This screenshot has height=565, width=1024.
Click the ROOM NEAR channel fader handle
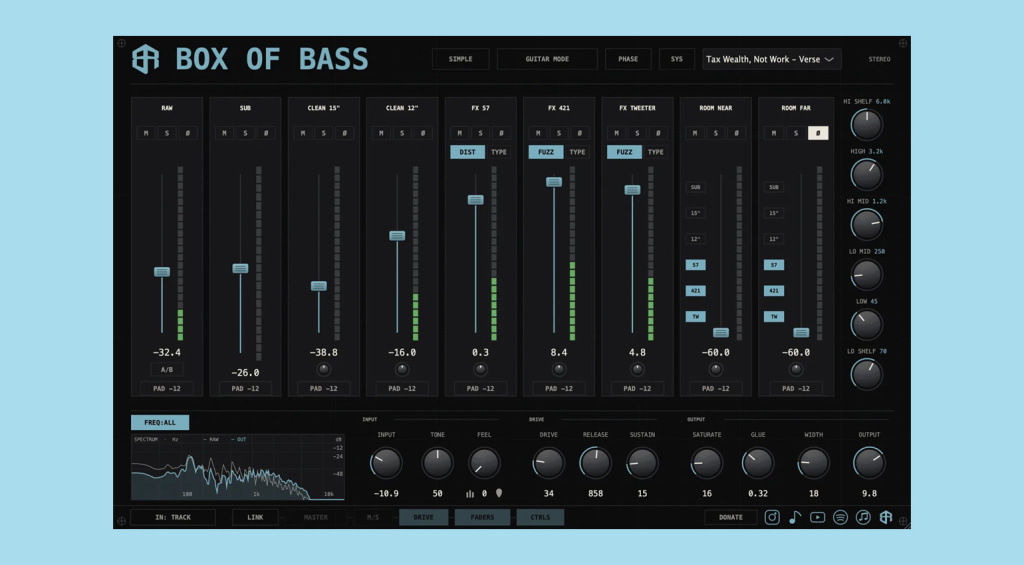(x=721, y=332)
